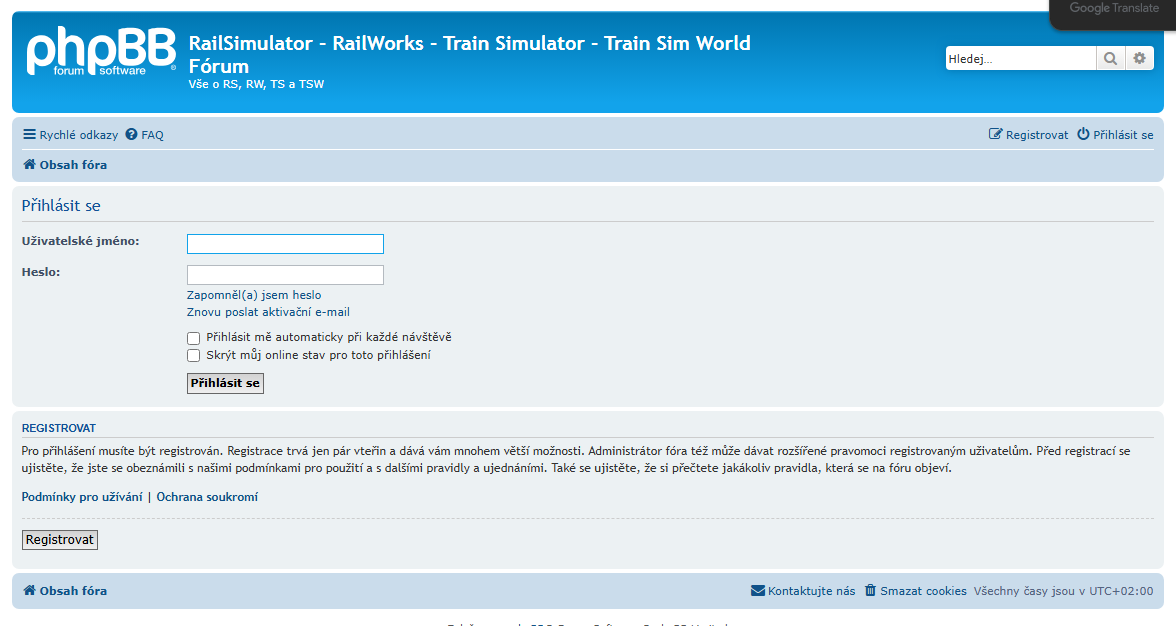Click the REGISTROVAT section heading

click(x=58, y=428)
